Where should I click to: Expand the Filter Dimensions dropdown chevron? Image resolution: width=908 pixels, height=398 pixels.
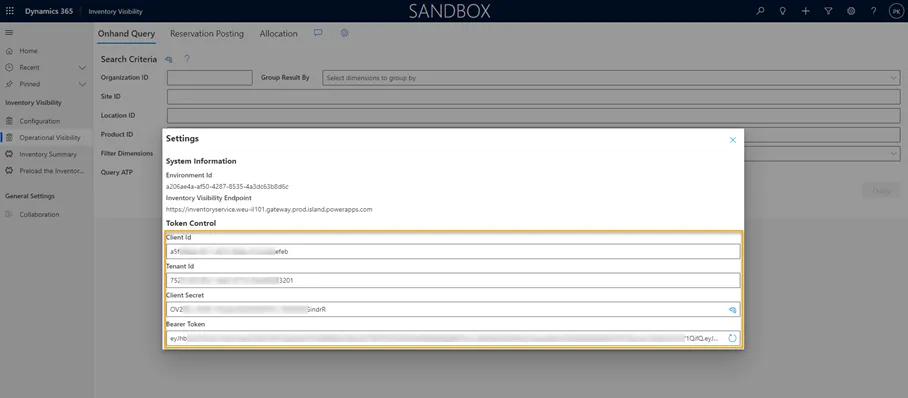(x=894, y=154)
